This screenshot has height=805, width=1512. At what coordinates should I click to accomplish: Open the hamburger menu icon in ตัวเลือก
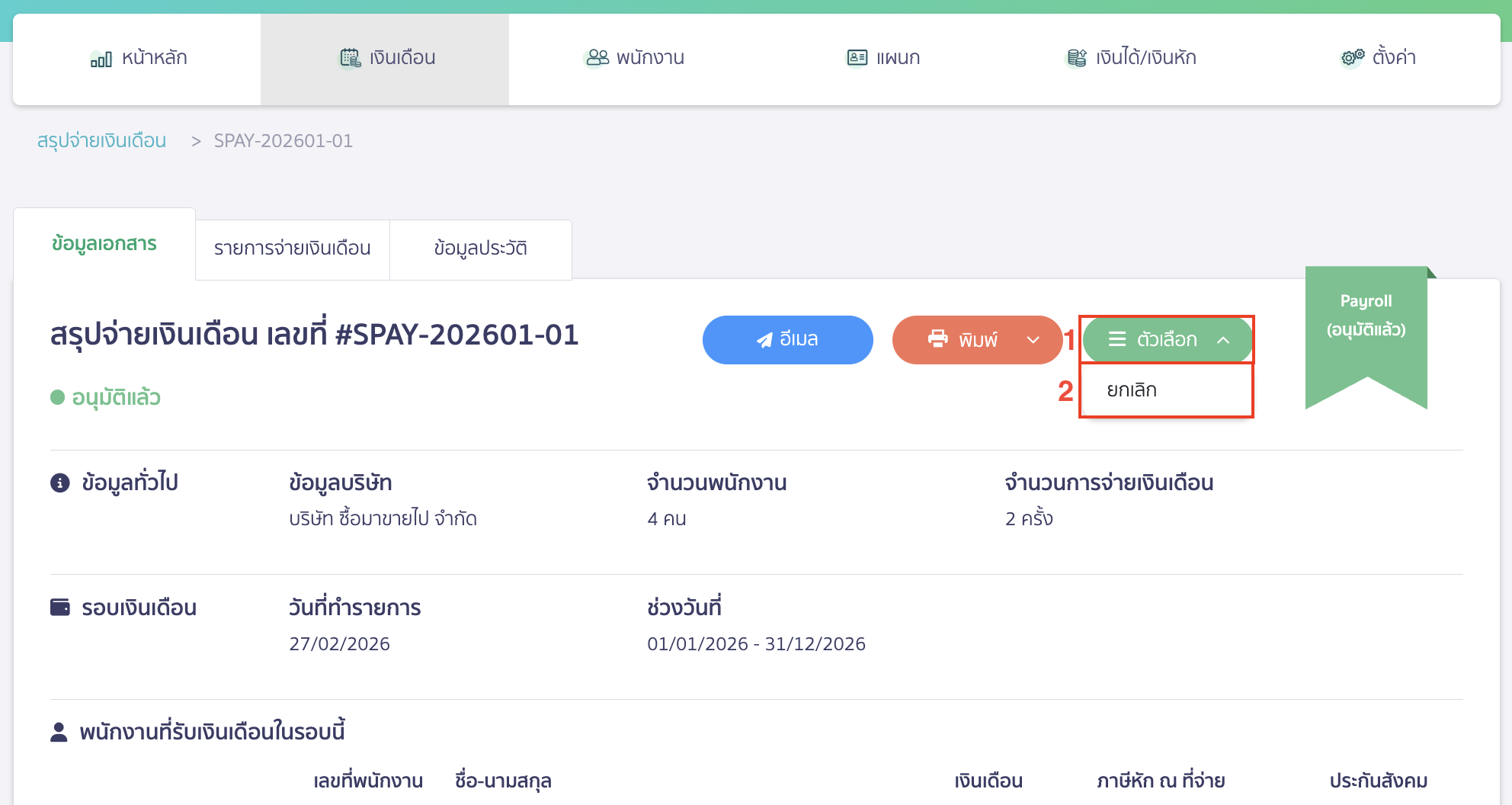pyautogui.click(x=1118, y=340)
